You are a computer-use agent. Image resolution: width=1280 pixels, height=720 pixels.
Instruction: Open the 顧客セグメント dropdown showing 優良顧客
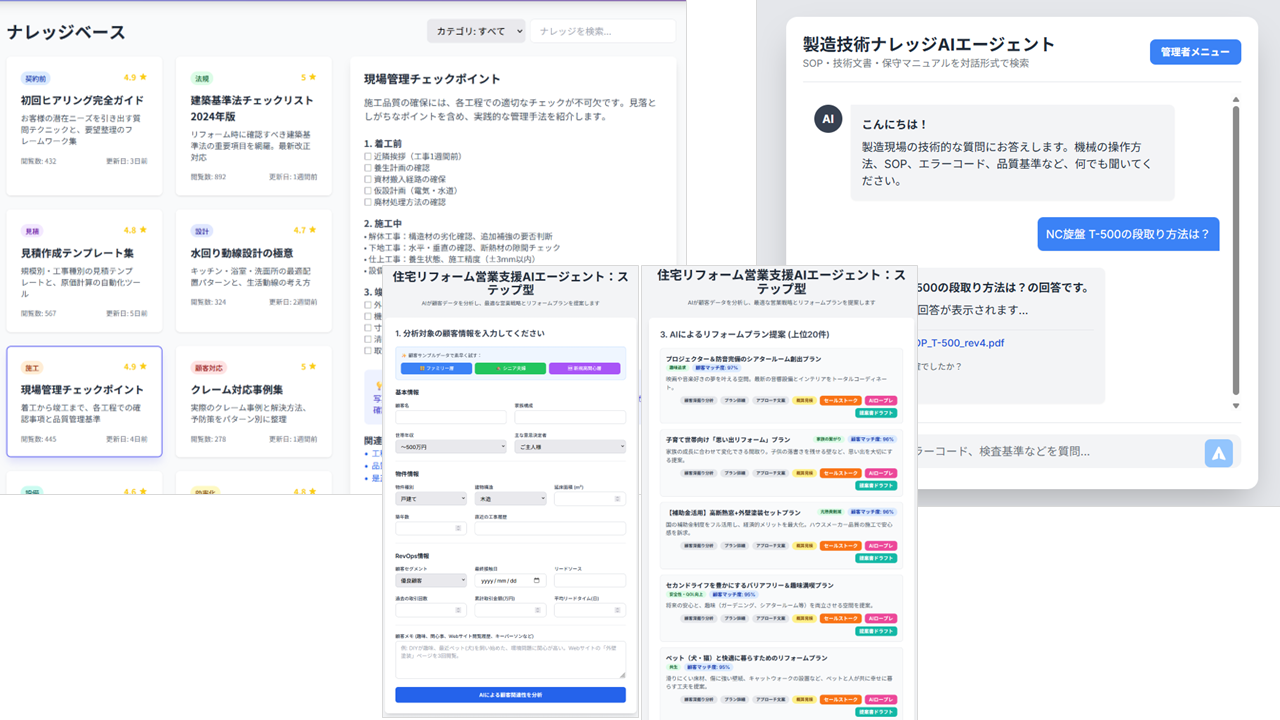[429, 580]
